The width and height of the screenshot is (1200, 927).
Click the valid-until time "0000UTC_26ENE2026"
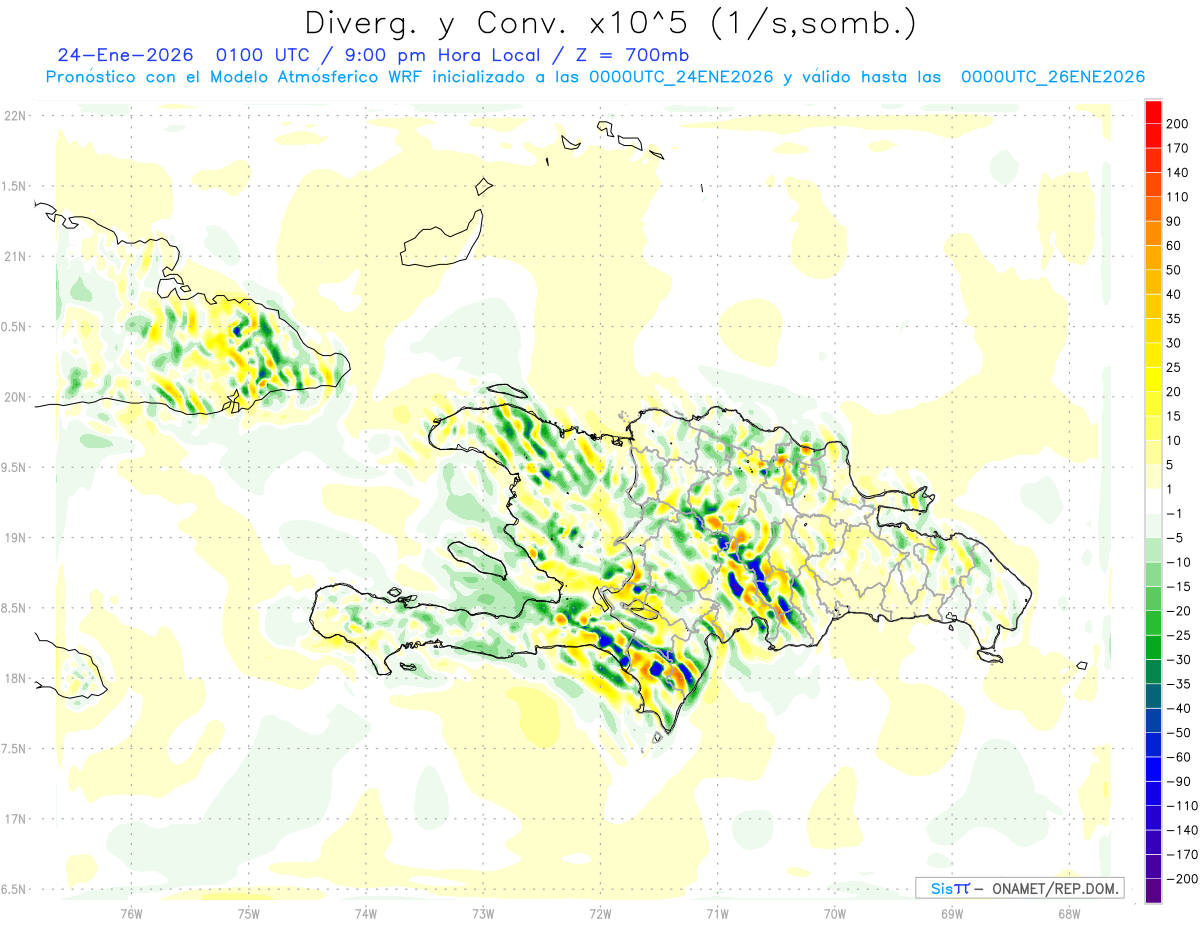pos(1053,77)
